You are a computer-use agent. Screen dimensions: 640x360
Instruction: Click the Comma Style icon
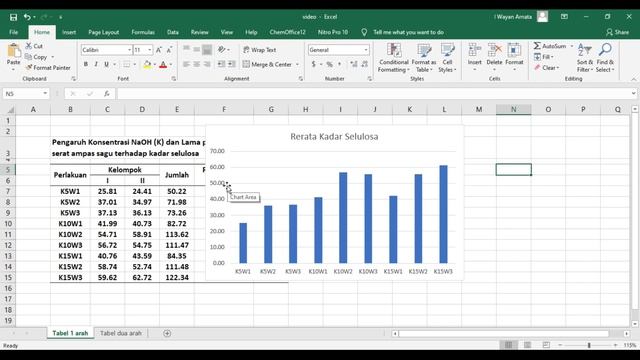pyautogui.click(x=339, y=64)
